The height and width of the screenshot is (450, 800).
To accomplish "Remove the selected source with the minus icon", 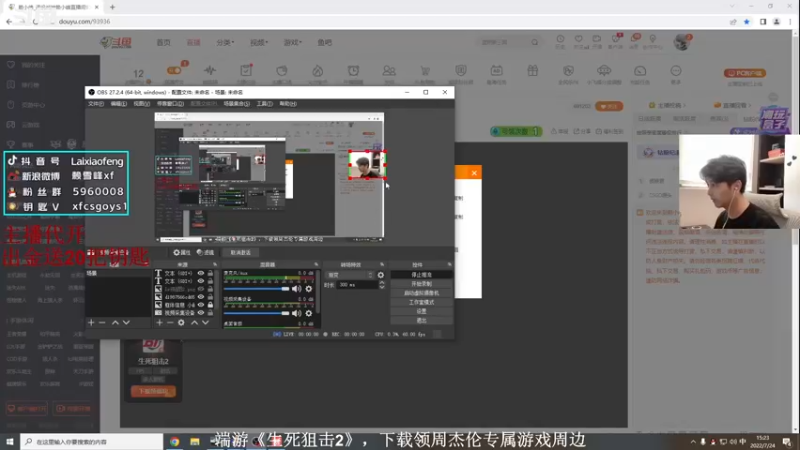I will [x=170, y=322].
